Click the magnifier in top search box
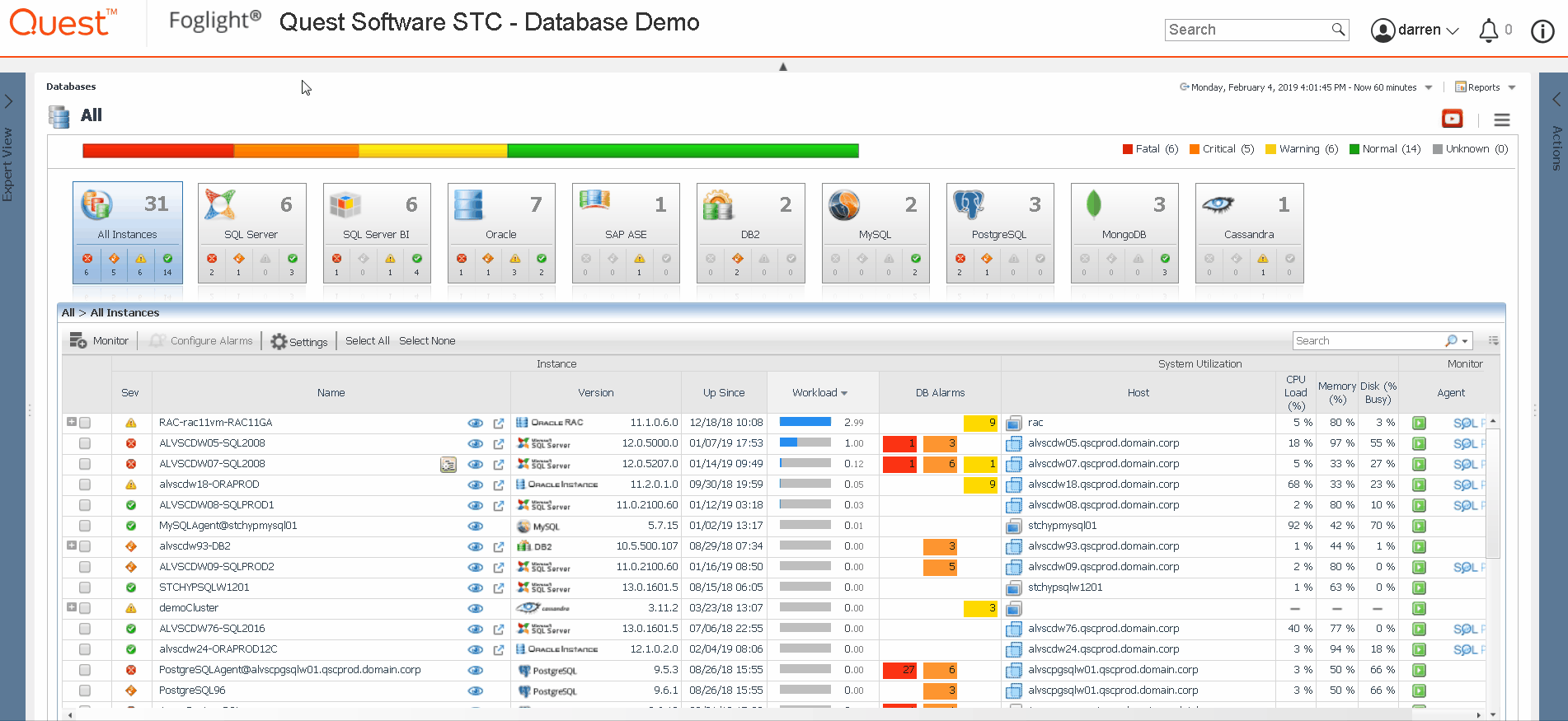 (x=1338, y=30)
